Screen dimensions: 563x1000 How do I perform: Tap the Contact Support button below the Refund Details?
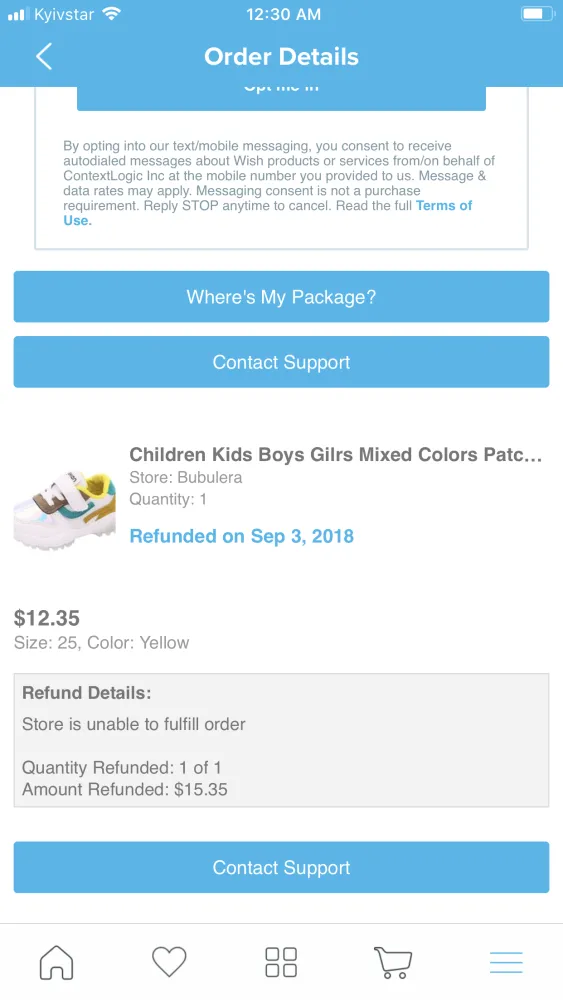click(x=281, y=867)
